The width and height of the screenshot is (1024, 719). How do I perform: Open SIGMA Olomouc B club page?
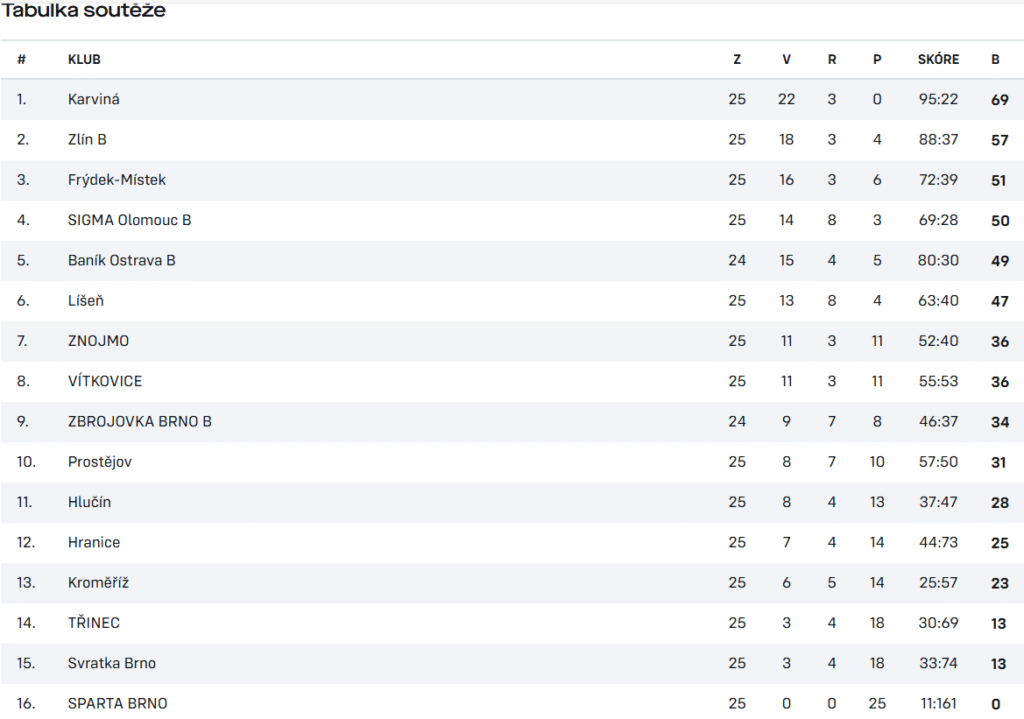(130, 220)
